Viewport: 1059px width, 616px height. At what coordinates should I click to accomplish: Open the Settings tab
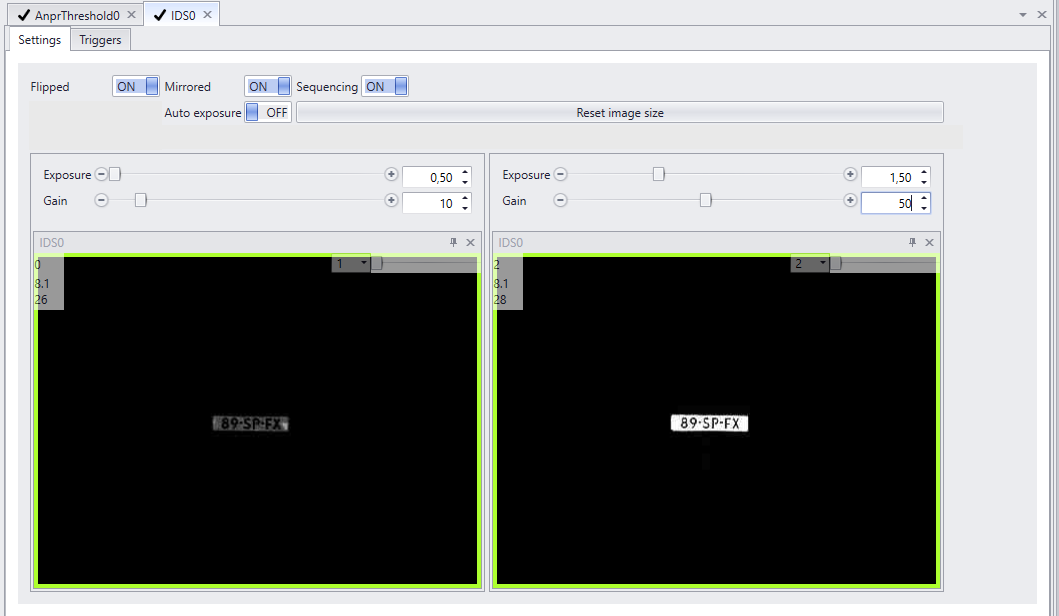click(39, 40)
